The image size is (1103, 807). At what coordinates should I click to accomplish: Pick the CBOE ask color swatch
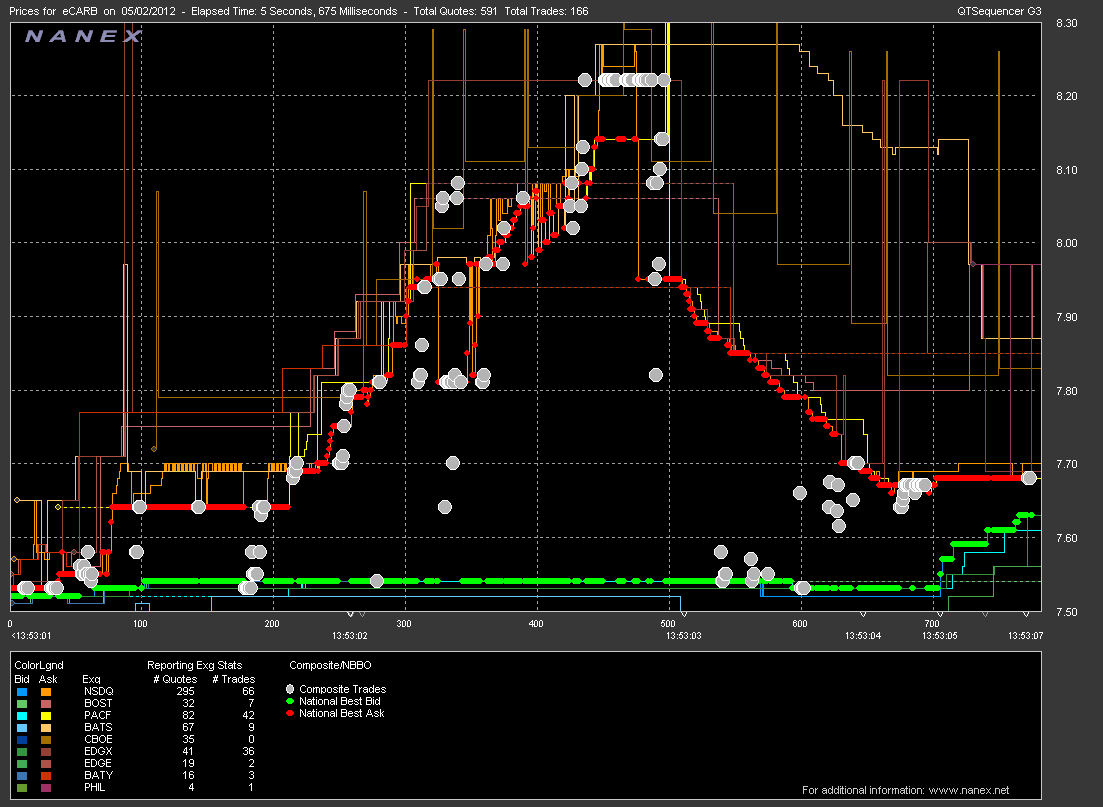pos(46,739)
